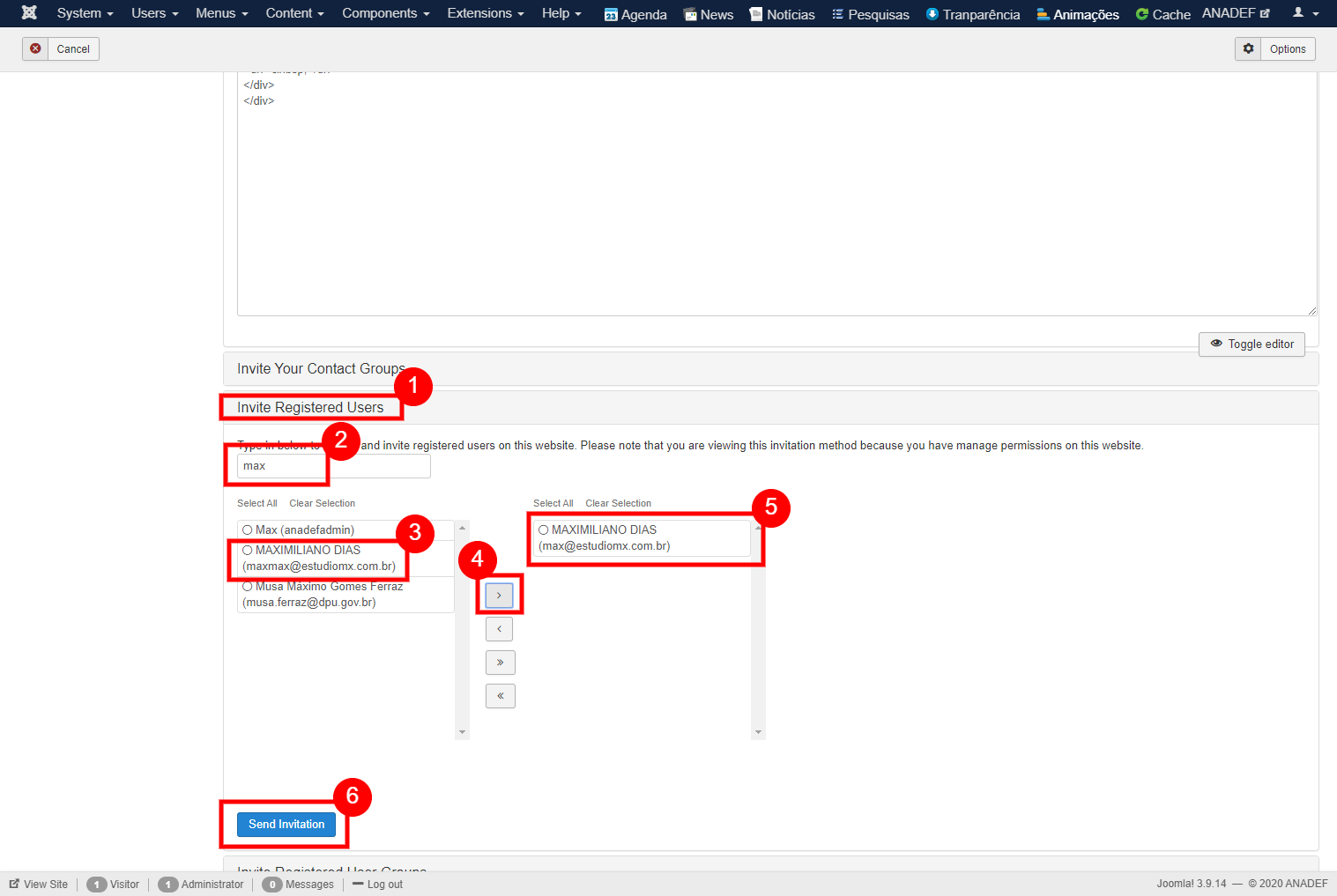
Task: Move all users right with double arrow
Action: coord(500,663)
